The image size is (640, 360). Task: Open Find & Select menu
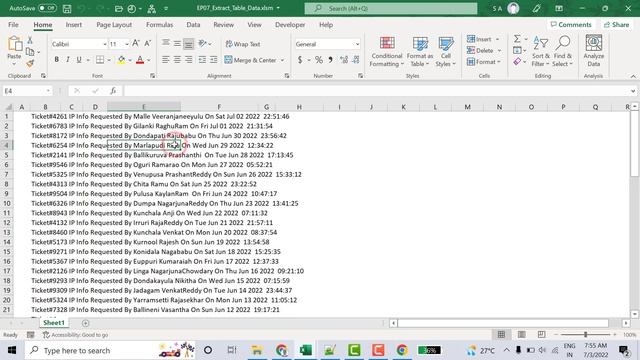[563, 52]
